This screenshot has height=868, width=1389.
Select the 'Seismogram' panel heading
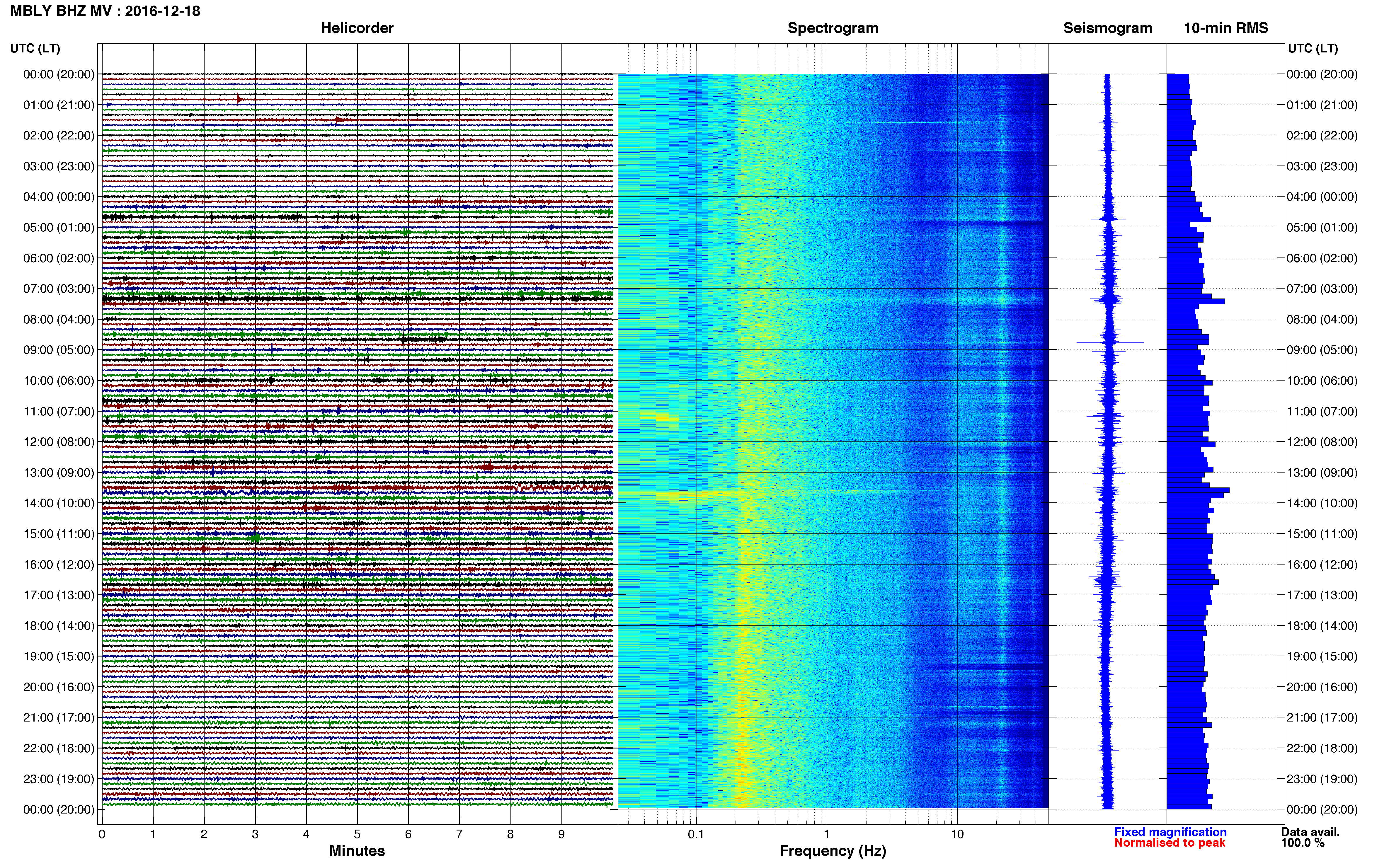click(x=1108, y=28)
